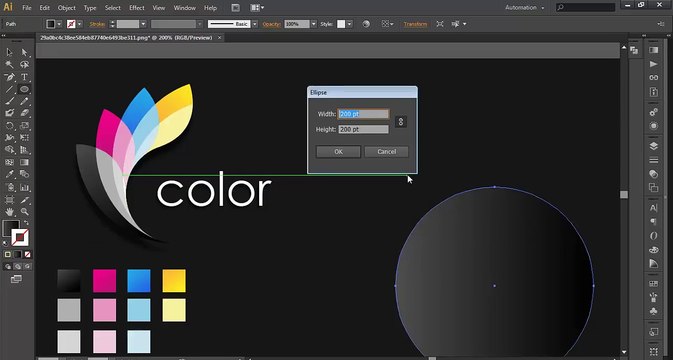
Task: Open the Transform panel link
Action: pos(415,24)
